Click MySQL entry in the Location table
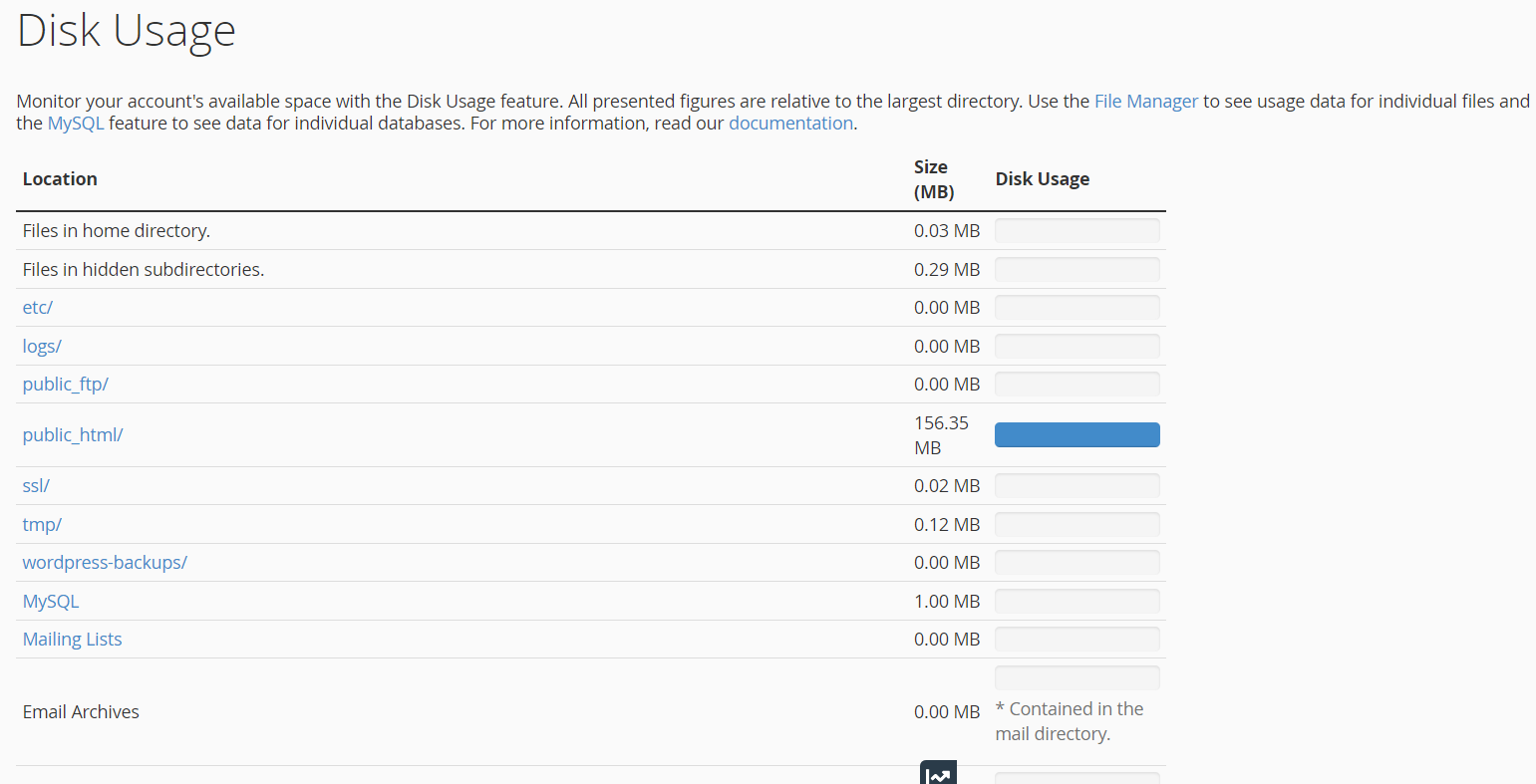 (51, 601)
